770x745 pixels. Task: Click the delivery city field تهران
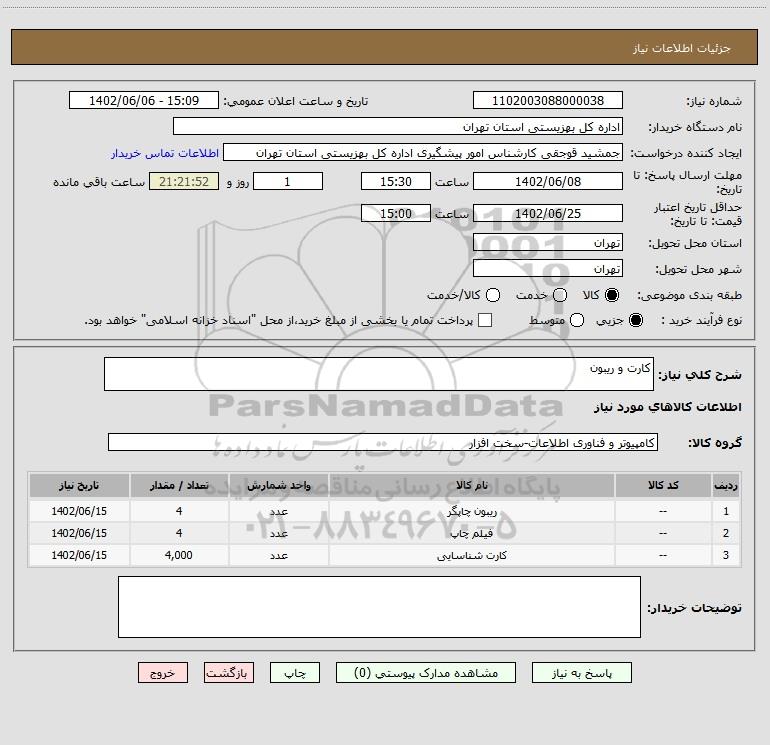tap(548, 268)
